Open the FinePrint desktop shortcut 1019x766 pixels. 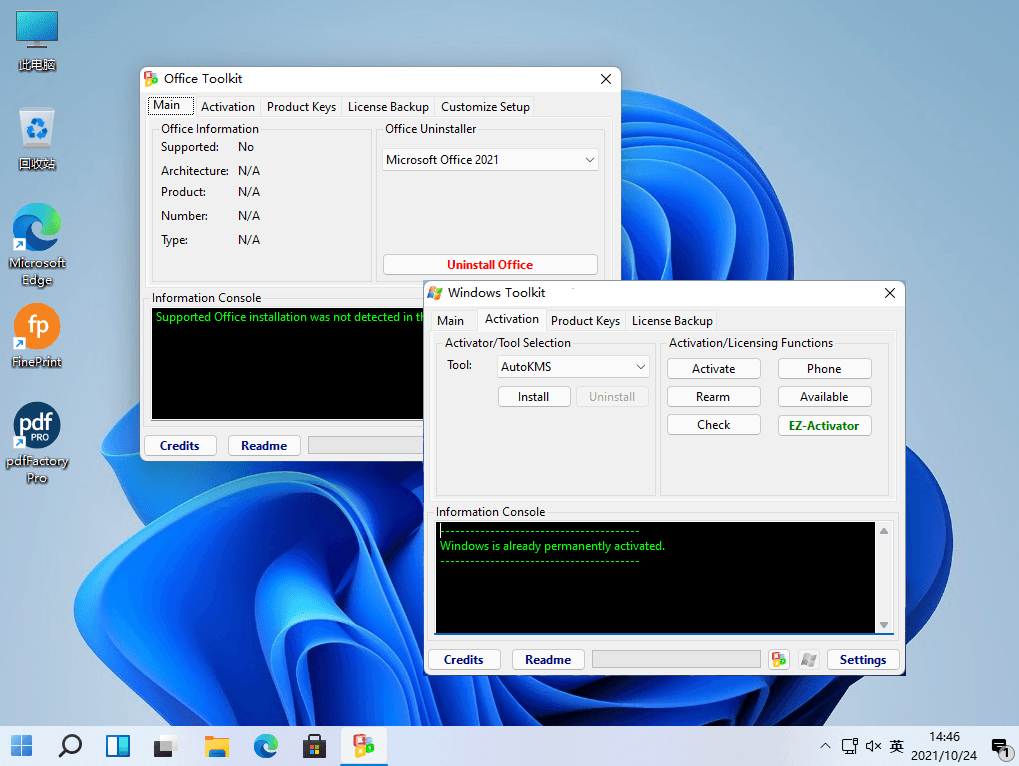[37, 336]
